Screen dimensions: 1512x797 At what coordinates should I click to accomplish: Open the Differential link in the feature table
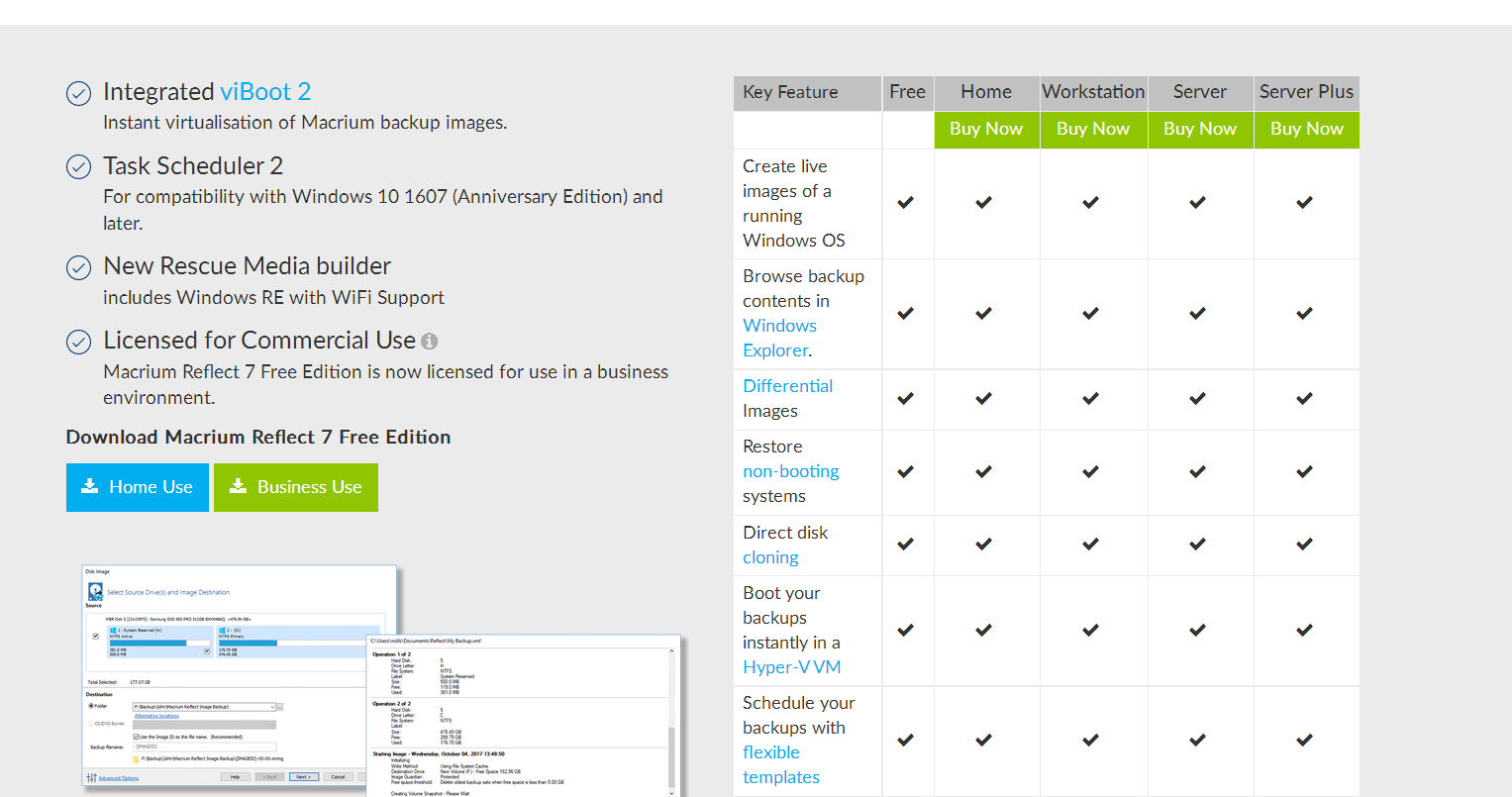[787, 386]
